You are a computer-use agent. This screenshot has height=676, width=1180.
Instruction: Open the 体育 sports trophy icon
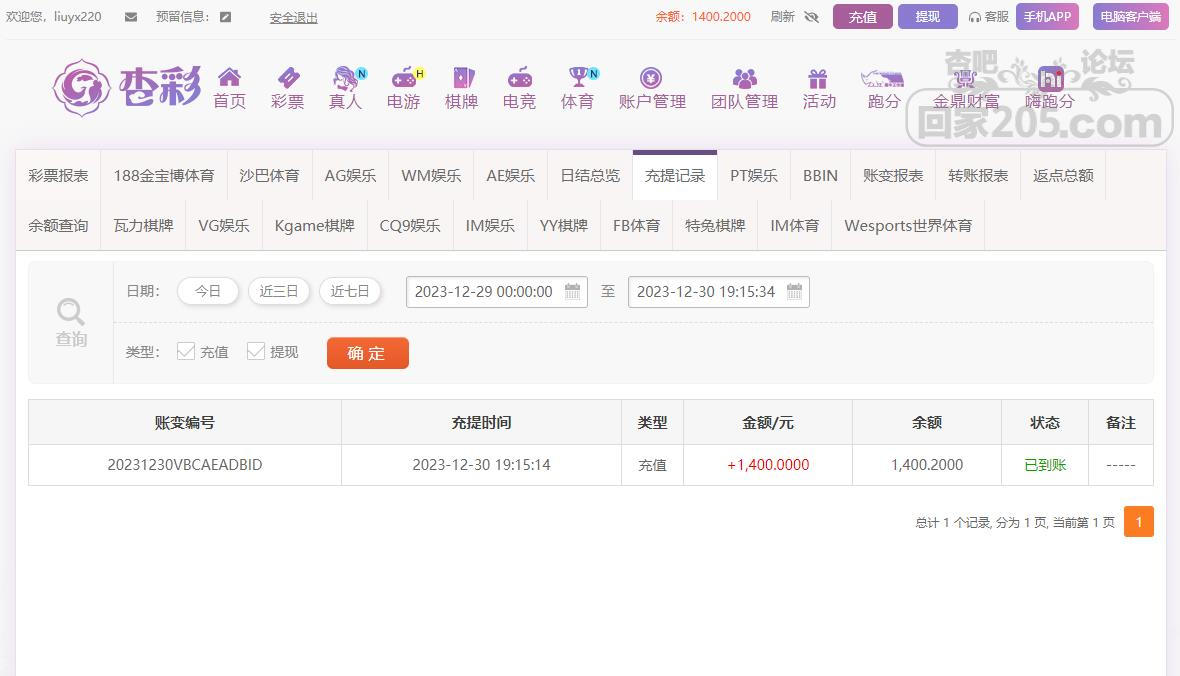point(577,78)
